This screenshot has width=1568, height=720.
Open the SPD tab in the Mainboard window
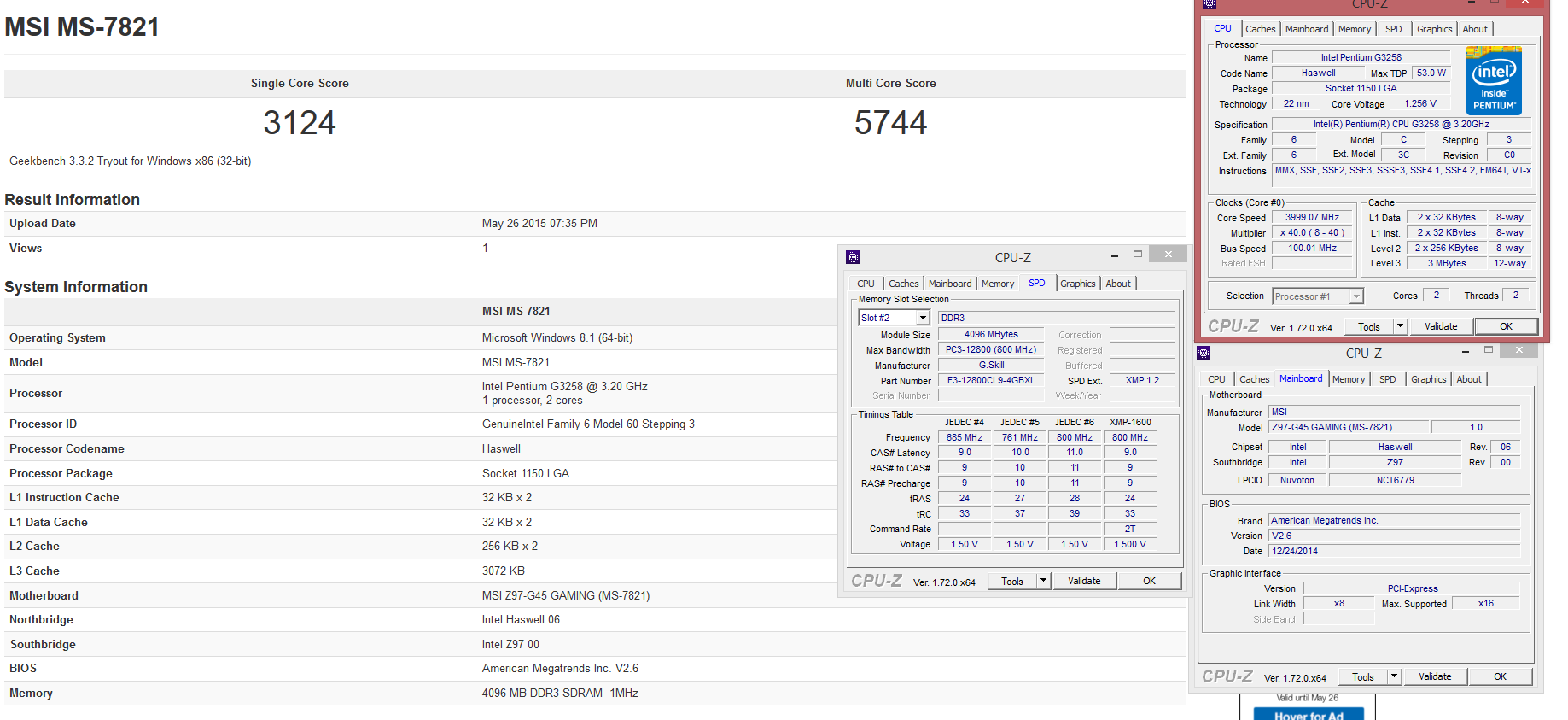pyautogui.click(x=1388, y=379)
